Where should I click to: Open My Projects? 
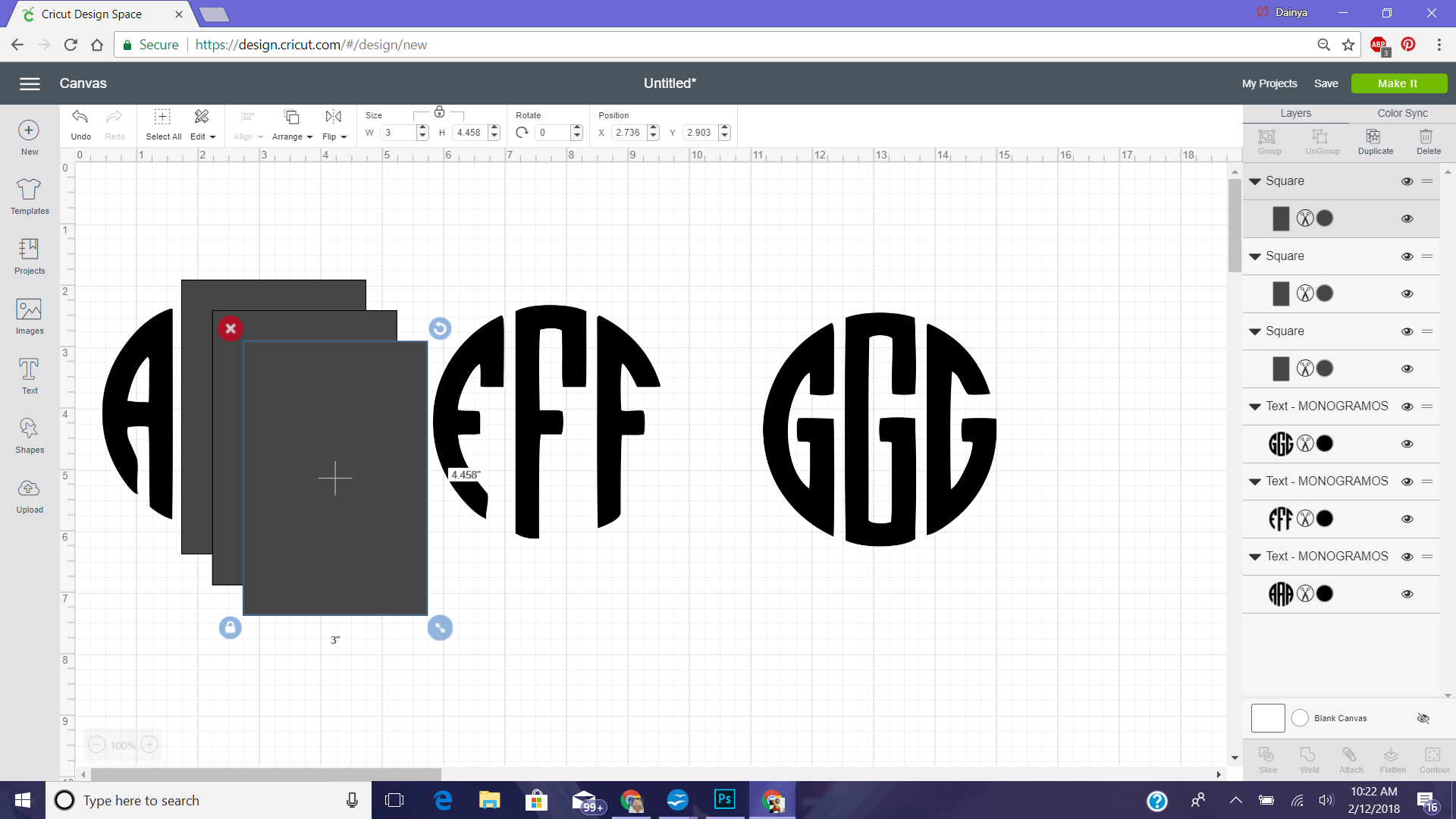pos(1269,83)
